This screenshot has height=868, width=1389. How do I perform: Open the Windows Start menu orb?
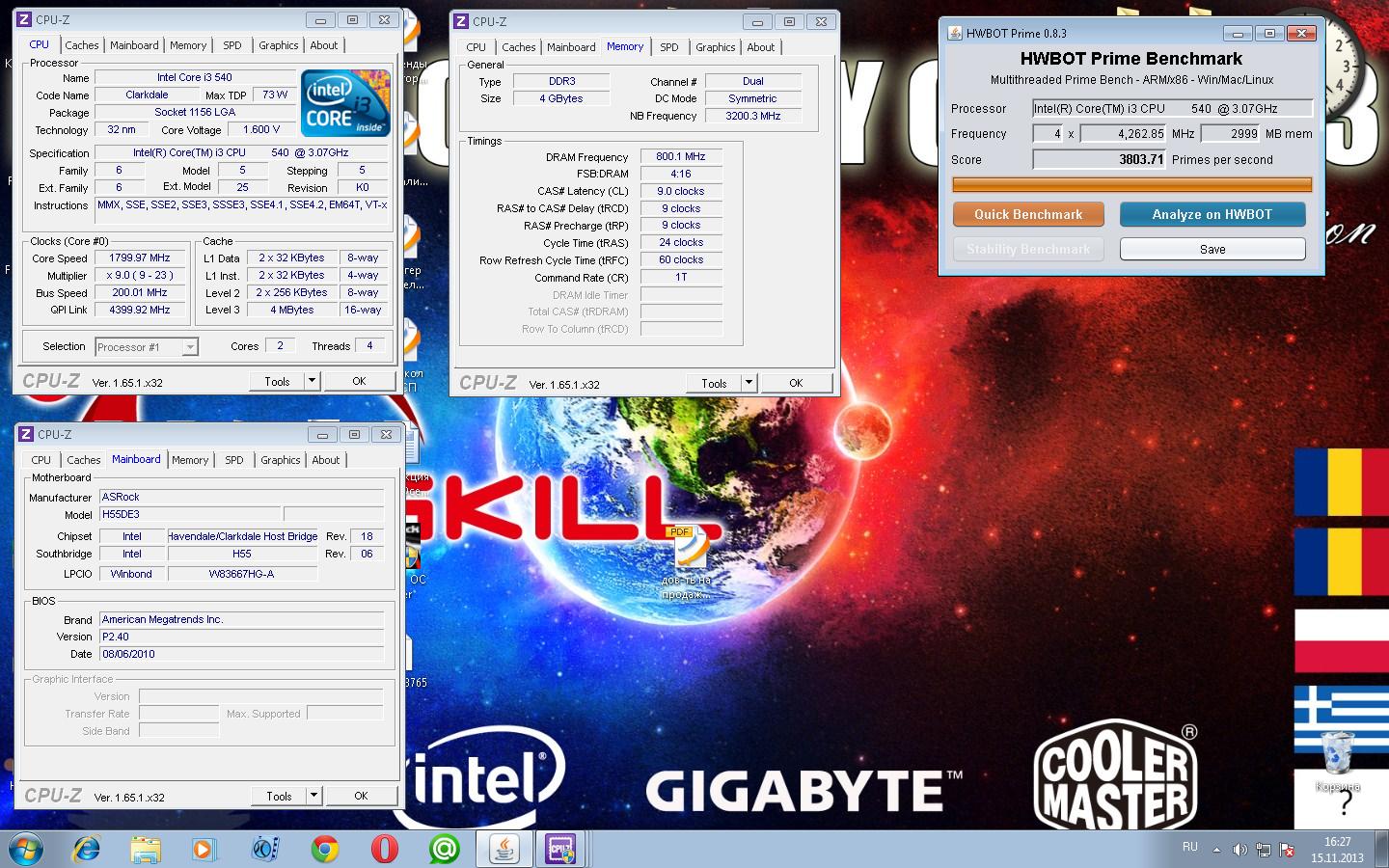coord(25,849)
